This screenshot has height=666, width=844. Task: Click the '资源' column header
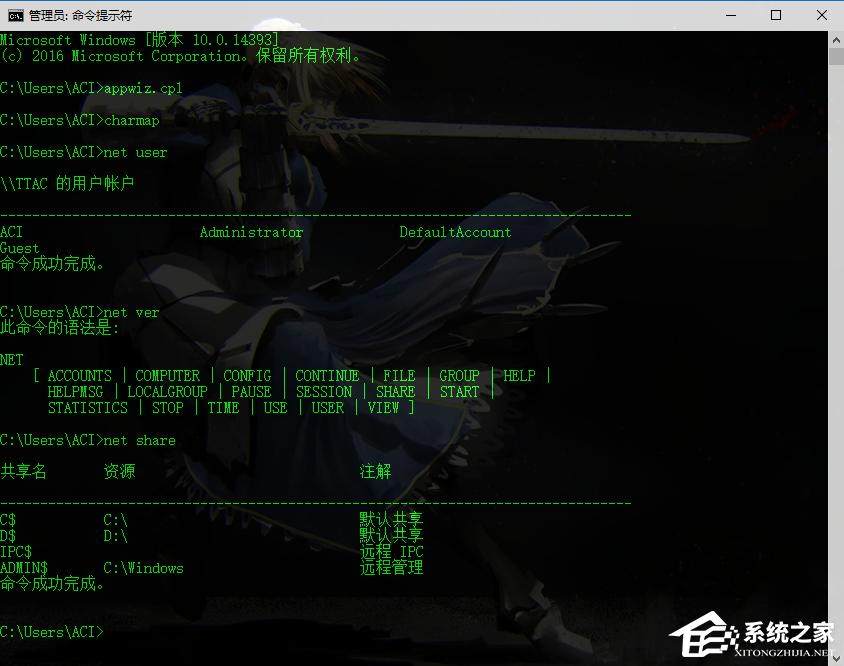pos(119,472)
